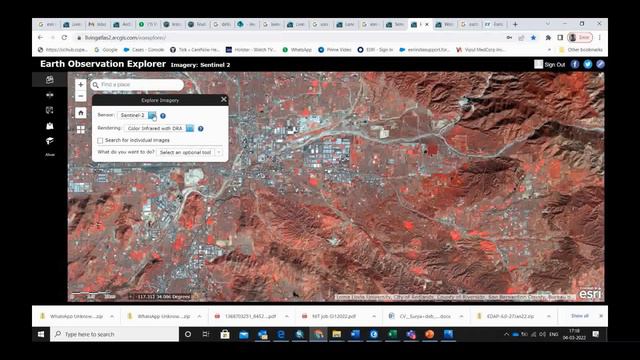Click the Sign Out link
Screen dimensions: 640x360
(x=554, y=64)
